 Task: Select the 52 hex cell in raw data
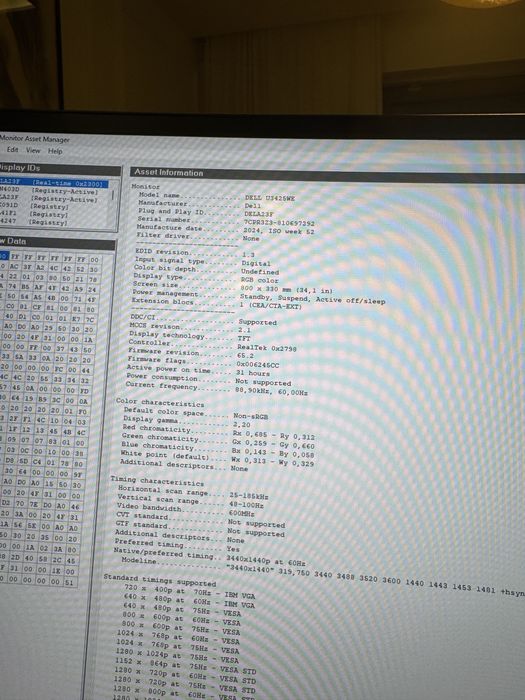click(80, 269)
